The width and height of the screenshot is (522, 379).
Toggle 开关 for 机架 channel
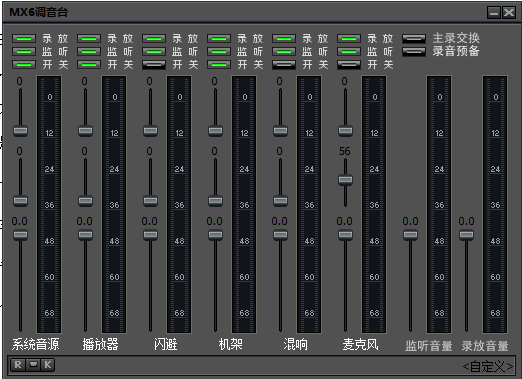point(219,64)
